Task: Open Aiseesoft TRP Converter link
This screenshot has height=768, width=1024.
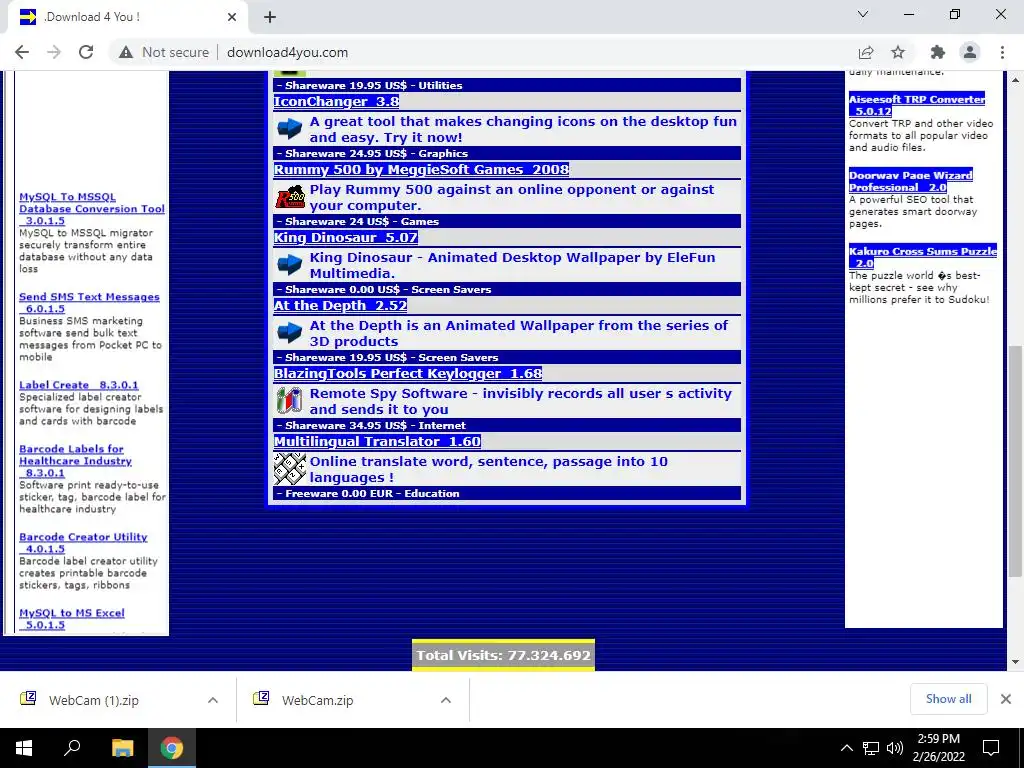Action: point(917,105)
